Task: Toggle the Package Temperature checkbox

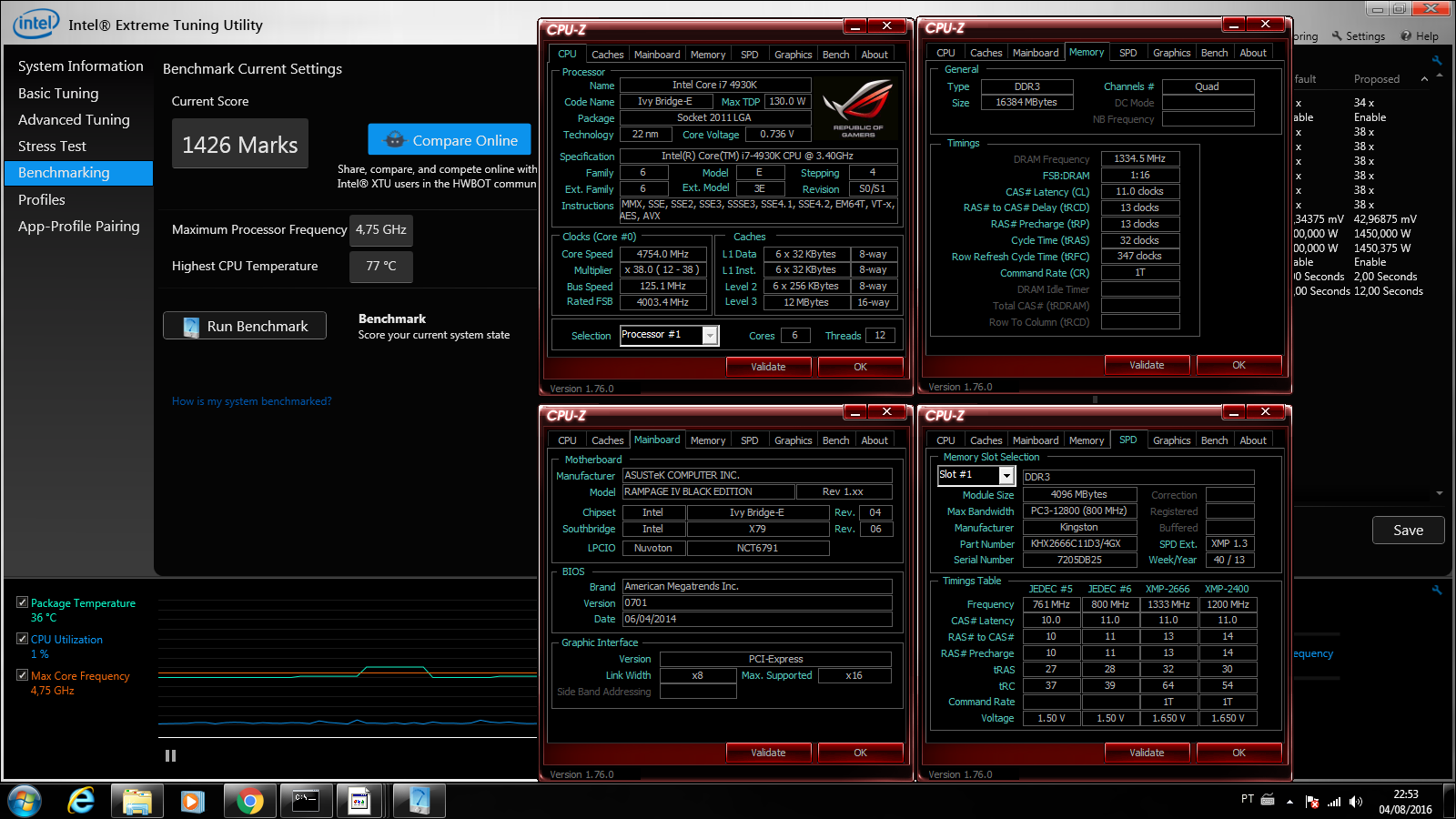Action: point(22,602)
